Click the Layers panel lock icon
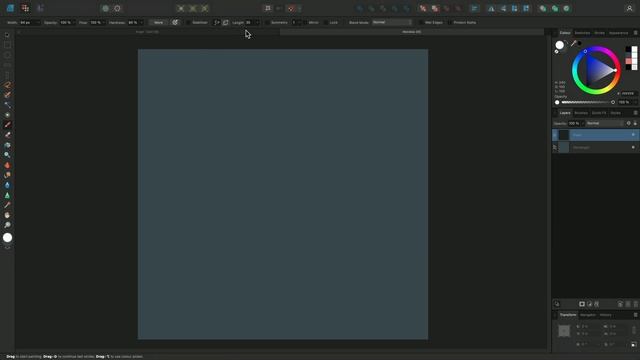640x360 pixels. [635, 123]
